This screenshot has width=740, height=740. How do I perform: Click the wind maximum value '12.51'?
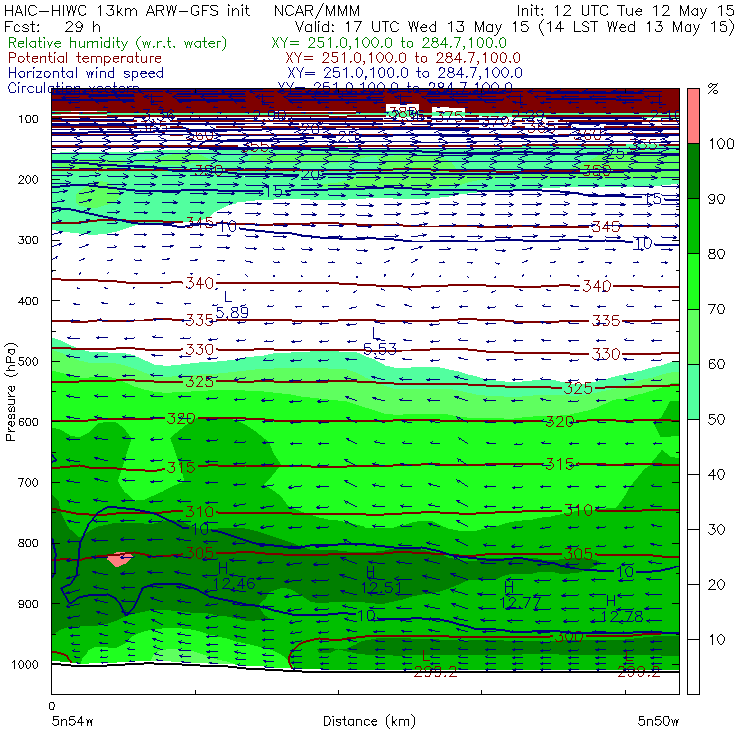tap(381, 588)
